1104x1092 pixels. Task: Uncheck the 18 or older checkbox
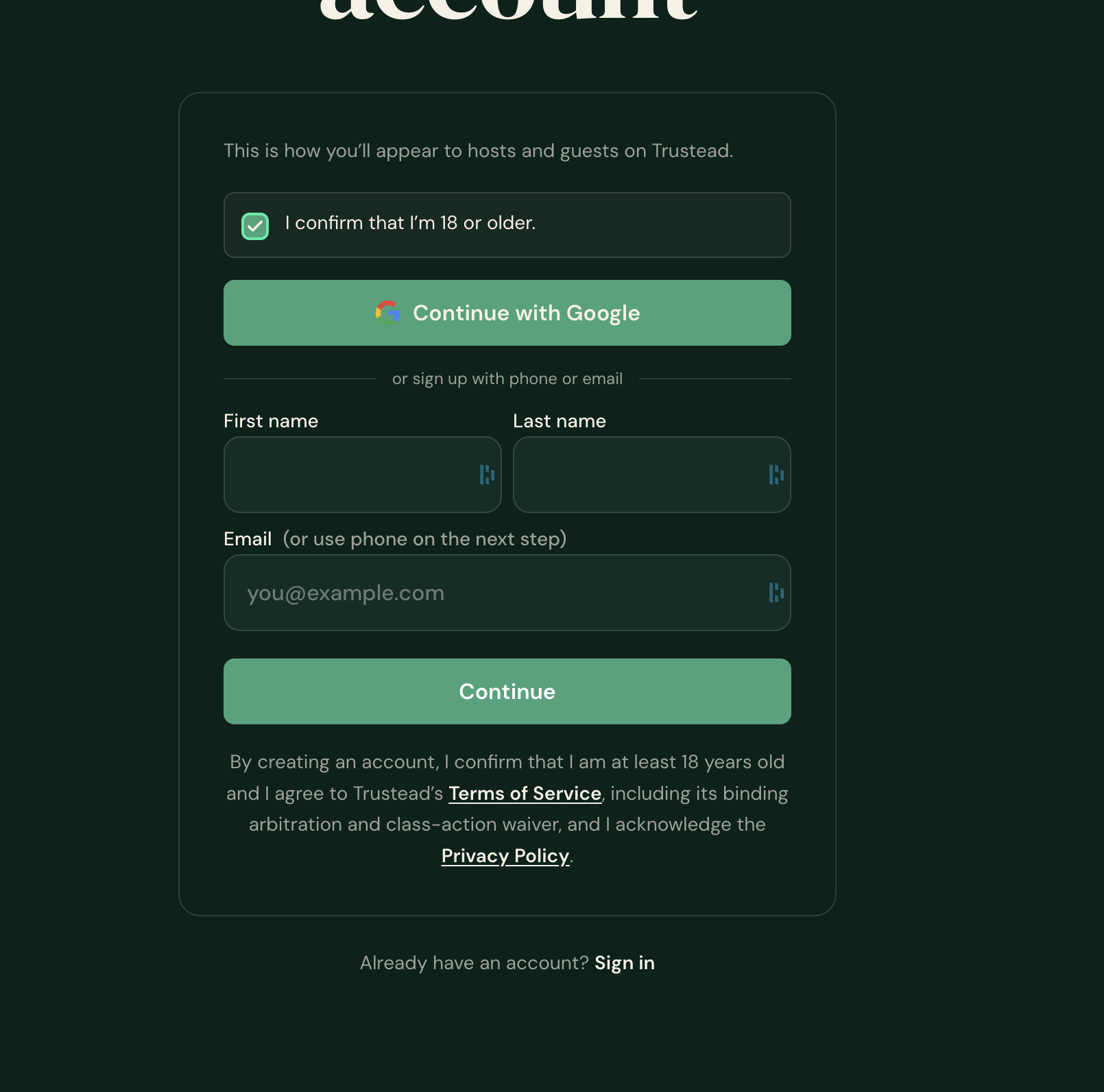[255, 226]
